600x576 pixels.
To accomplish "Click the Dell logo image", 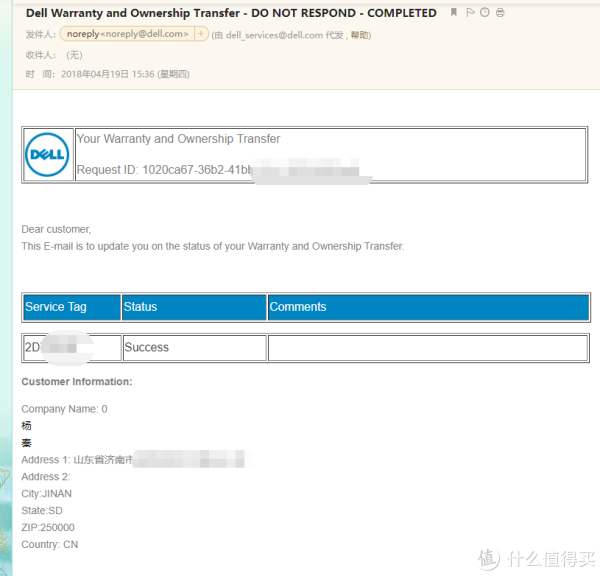I will [47, 155].
